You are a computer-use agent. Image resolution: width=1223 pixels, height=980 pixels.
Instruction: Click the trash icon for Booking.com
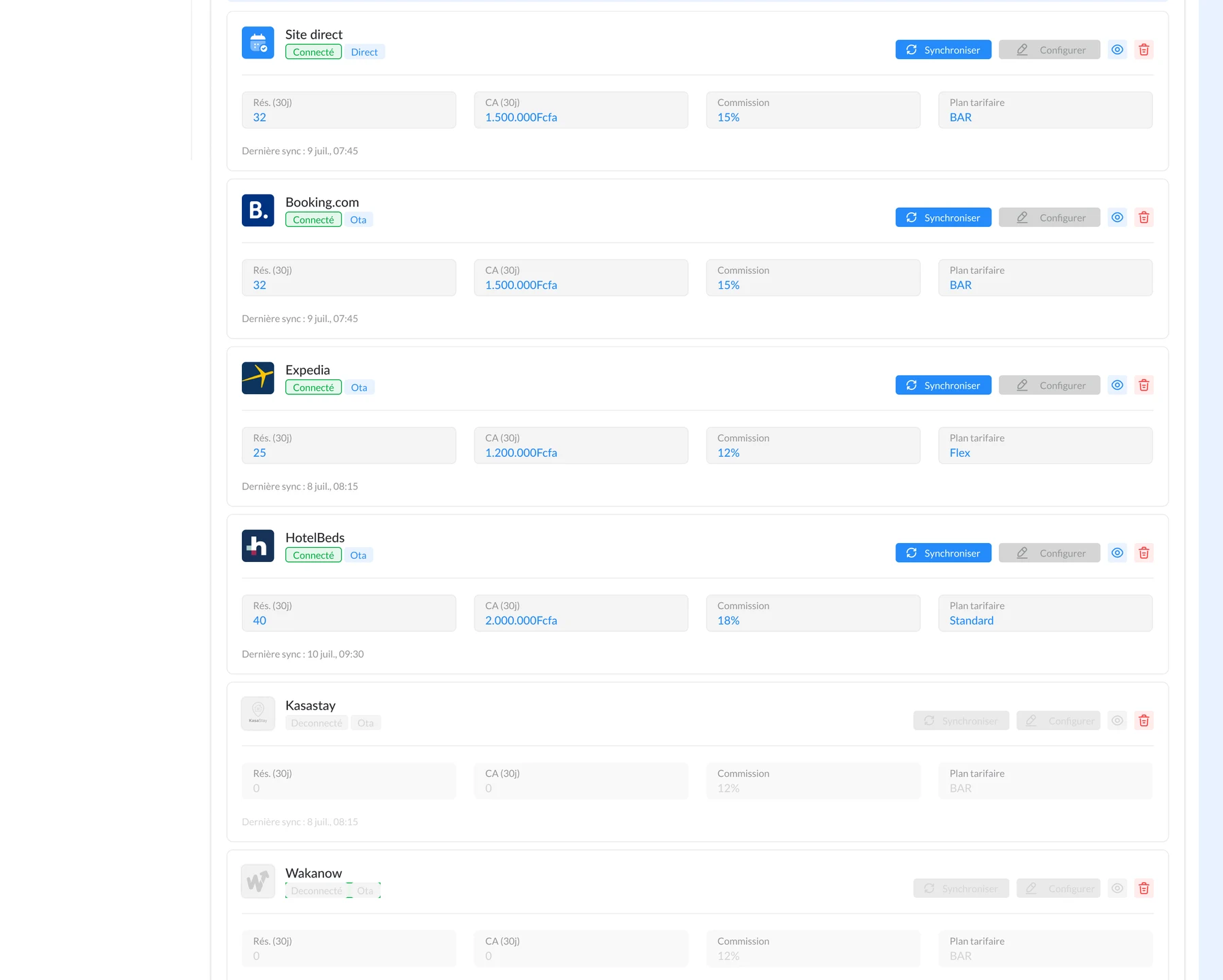tap(1144, 217)
